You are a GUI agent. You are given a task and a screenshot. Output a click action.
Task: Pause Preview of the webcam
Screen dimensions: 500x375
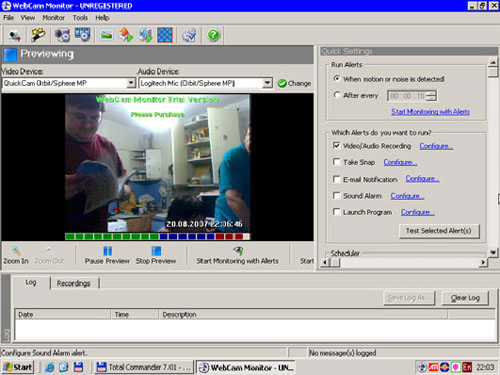(107, 256)
